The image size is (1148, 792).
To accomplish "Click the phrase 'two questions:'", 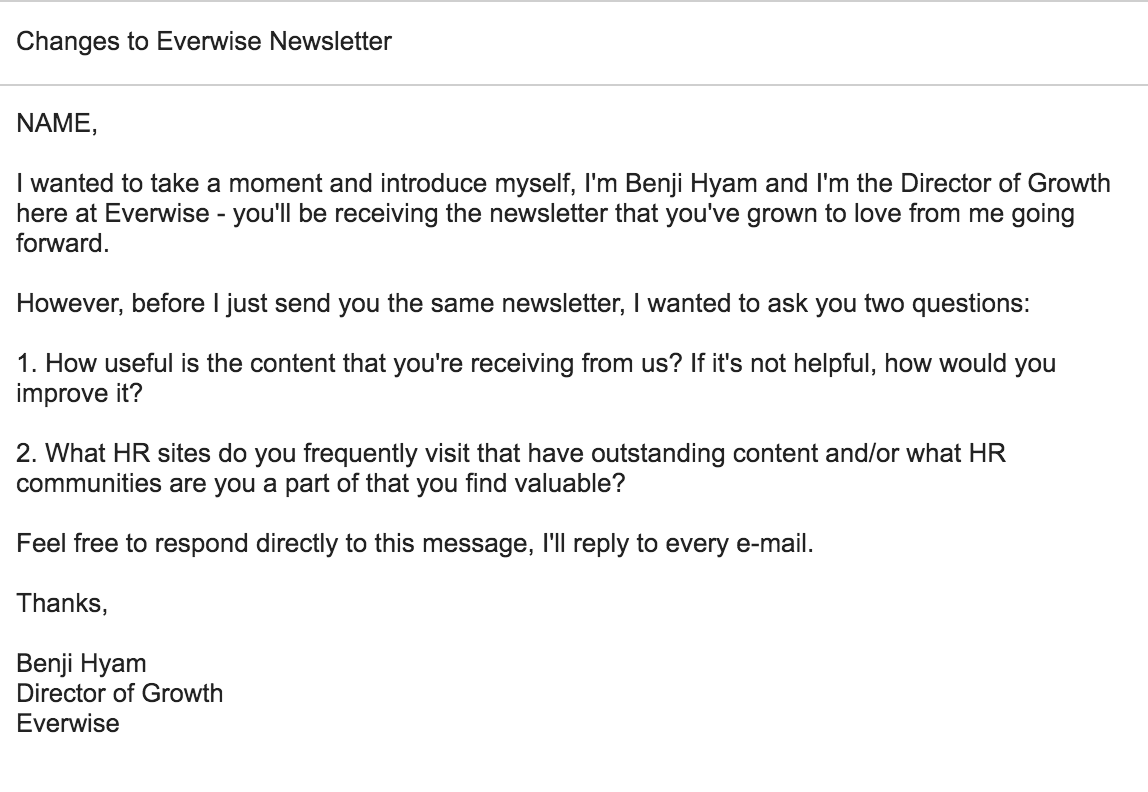I will [947, 303].
